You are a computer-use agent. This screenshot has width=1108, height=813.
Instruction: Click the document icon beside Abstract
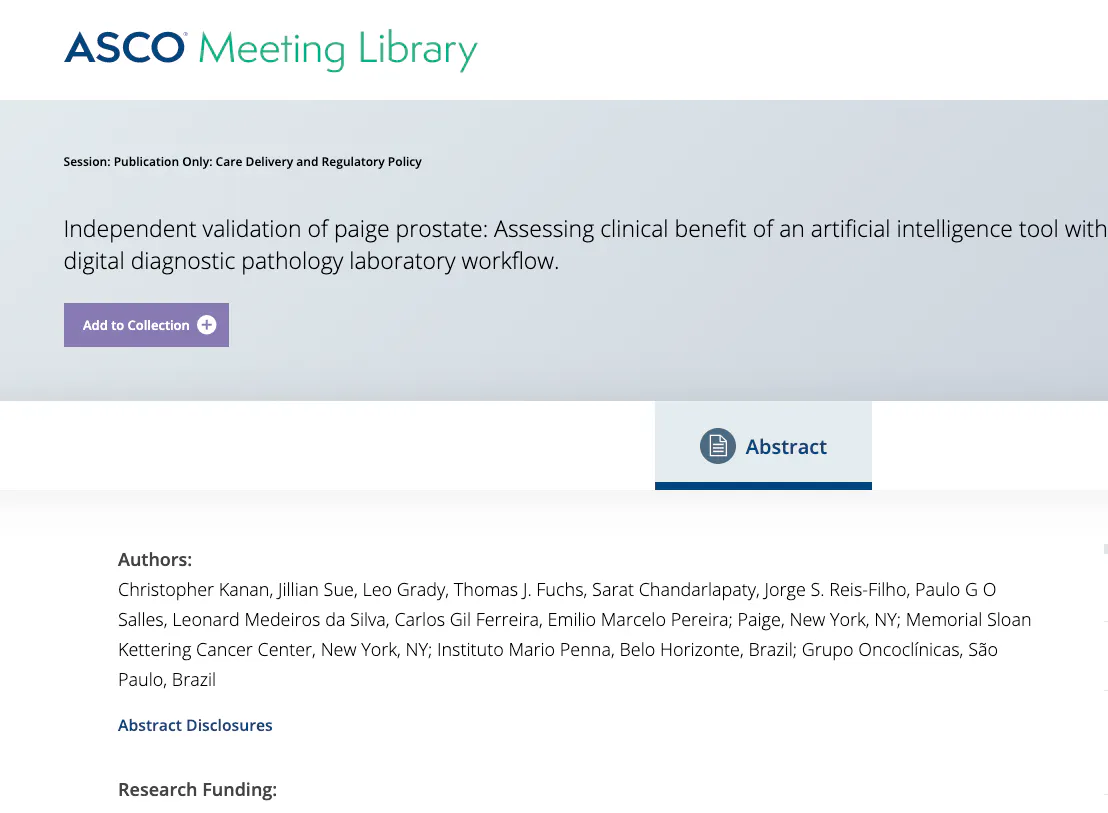coord(717,446)
